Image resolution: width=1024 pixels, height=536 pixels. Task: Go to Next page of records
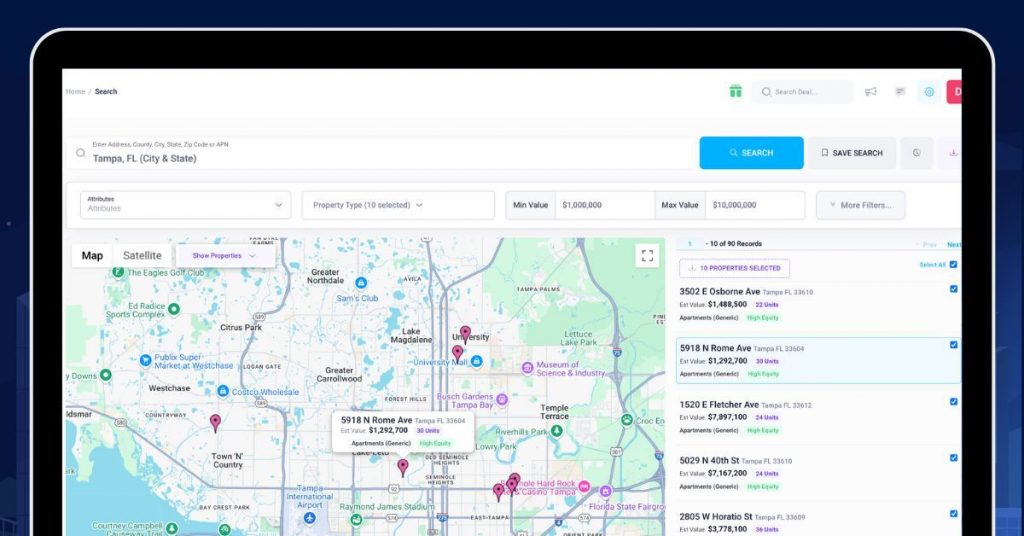point(954,245)
